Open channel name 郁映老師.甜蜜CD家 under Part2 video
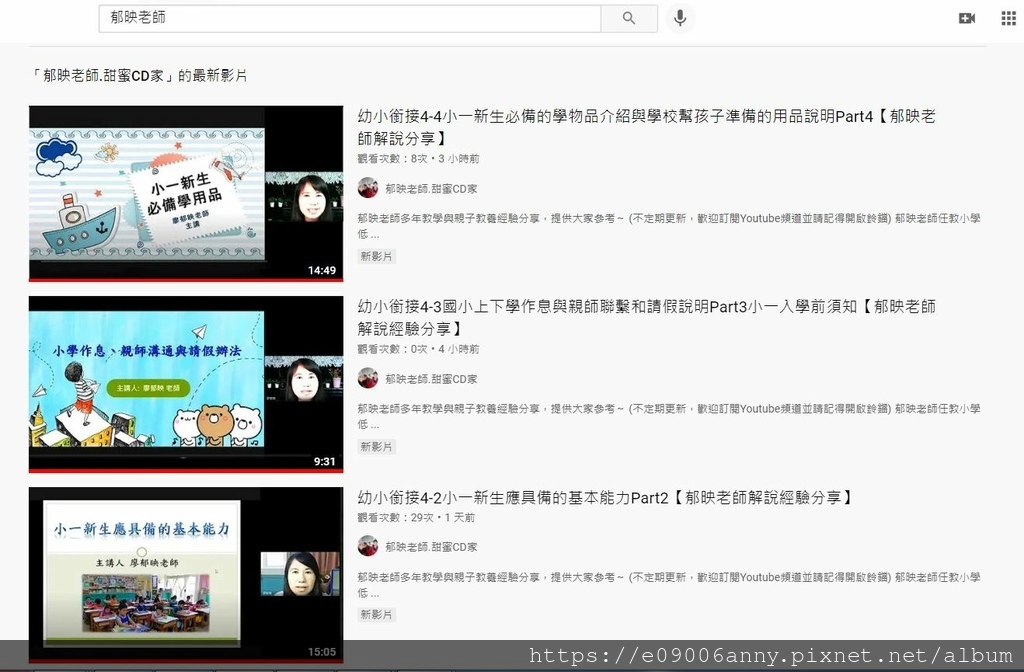1024x672 pixels. pos(431,547)
